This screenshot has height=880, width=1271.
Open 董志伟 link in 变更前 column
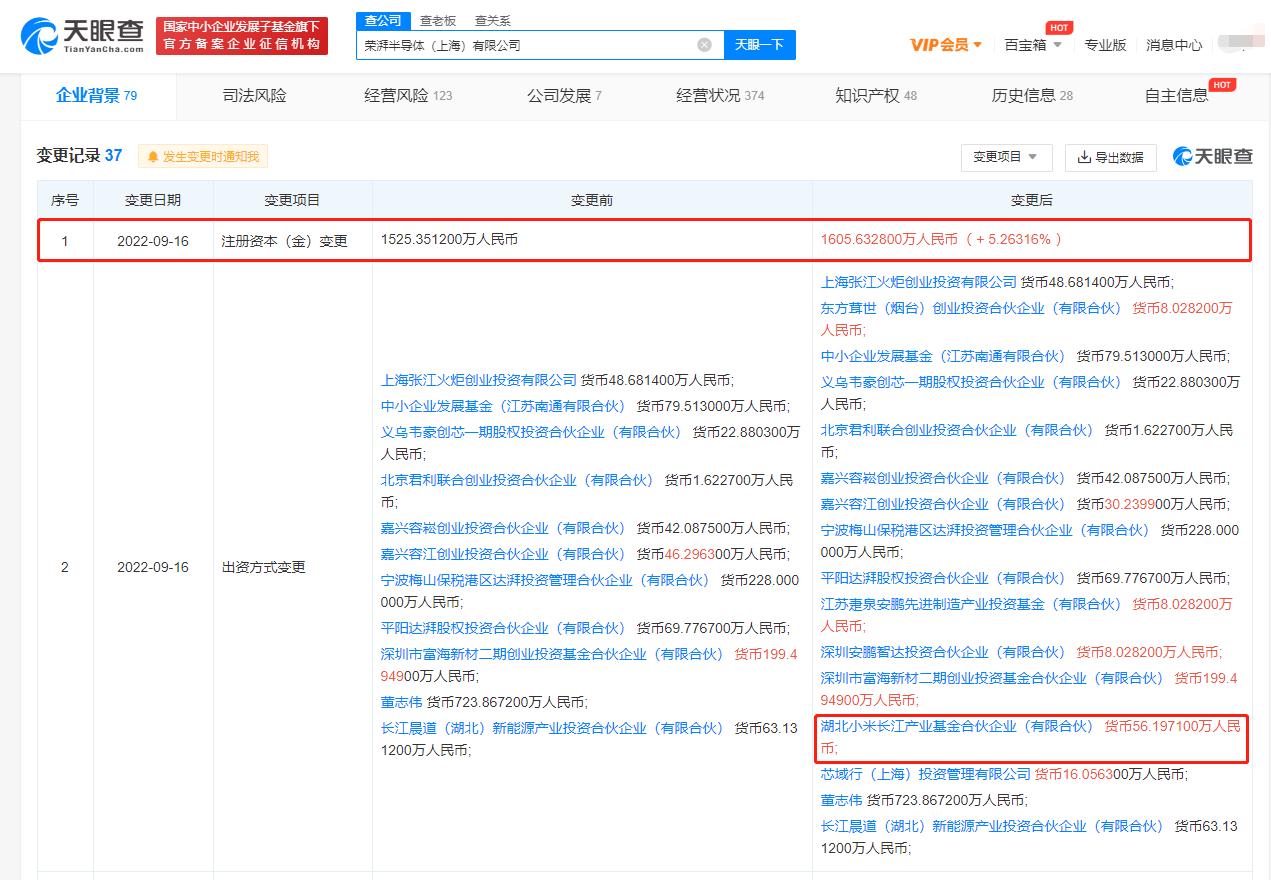(401, 702)
